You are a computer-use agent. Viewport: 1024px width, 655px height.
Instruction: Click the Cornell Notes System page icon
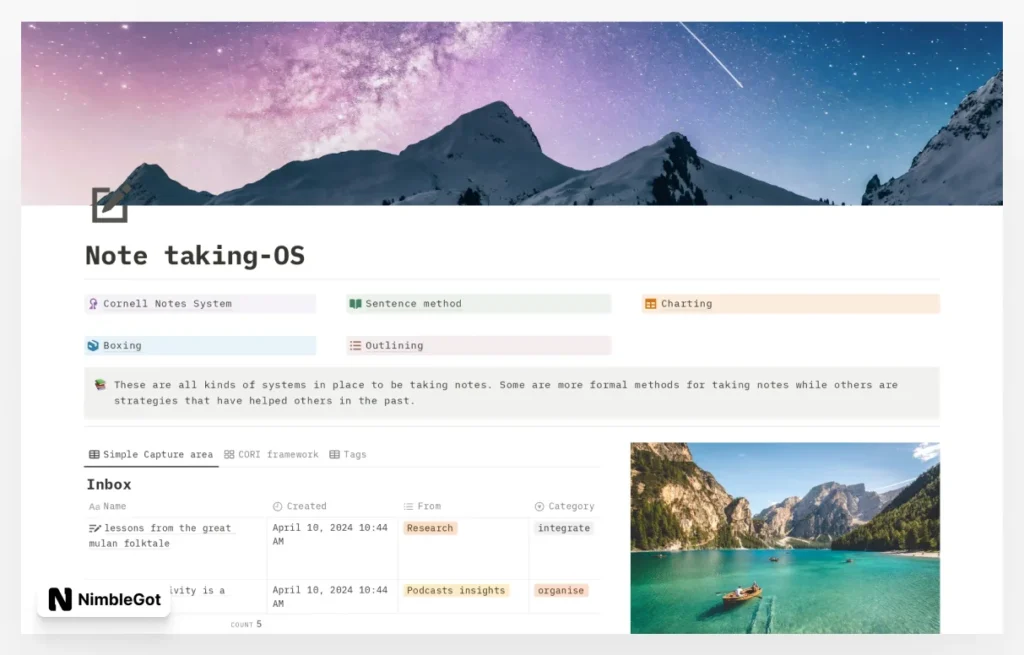tap(95, 303)
